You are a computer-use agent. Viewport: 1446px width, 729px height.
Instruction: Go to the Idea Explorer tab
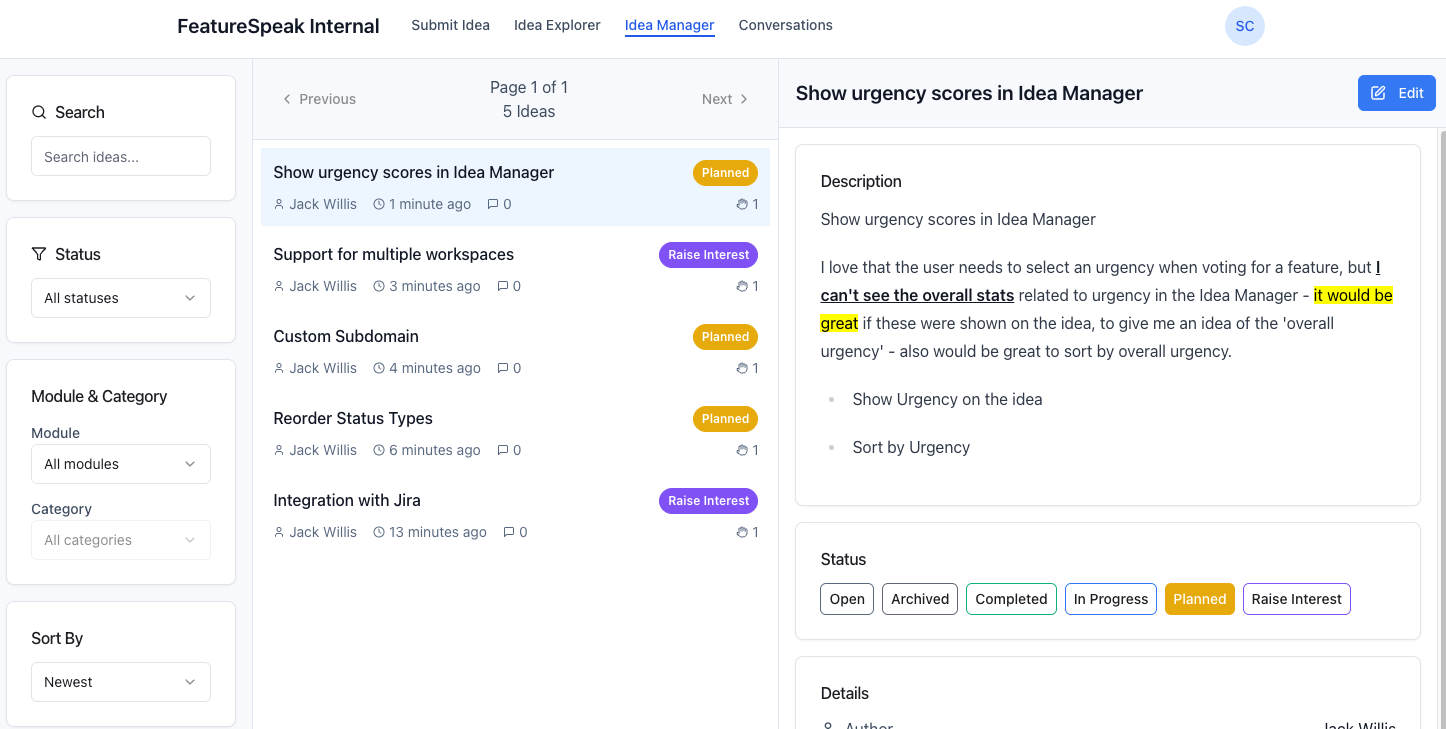(x=557, y=25)
